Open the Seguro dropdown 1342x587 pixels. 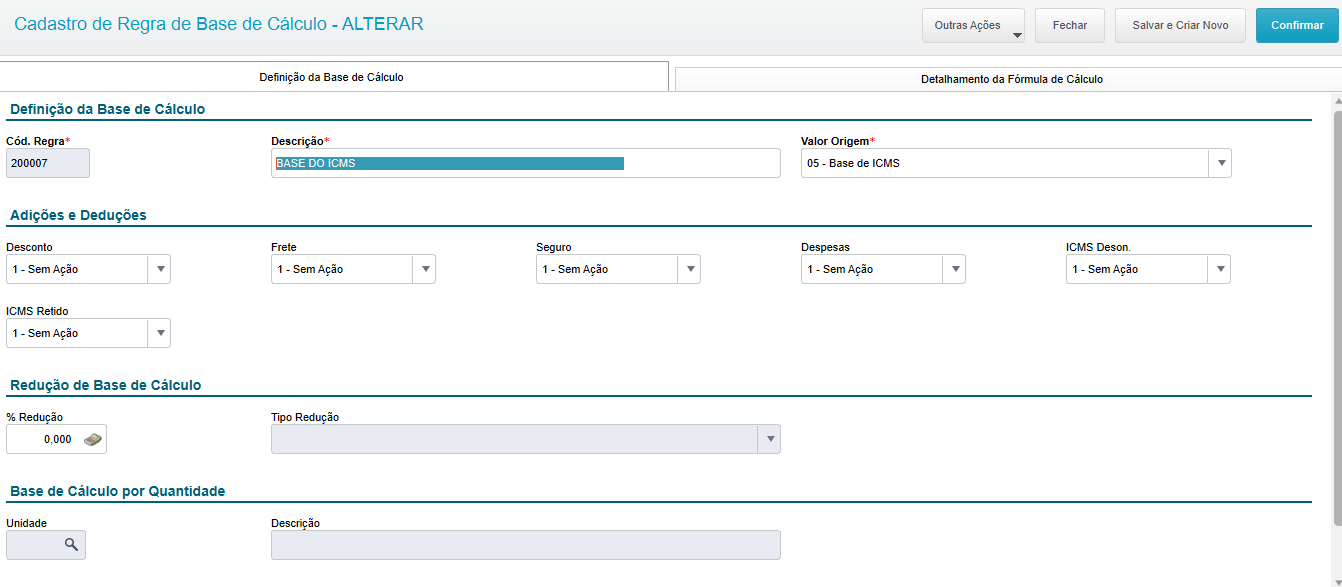(x=689, y=269)
